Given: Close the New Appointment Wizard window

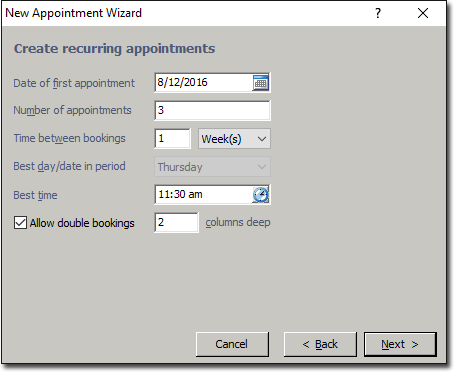Looking at the screenshot, I should pos(423,13).
